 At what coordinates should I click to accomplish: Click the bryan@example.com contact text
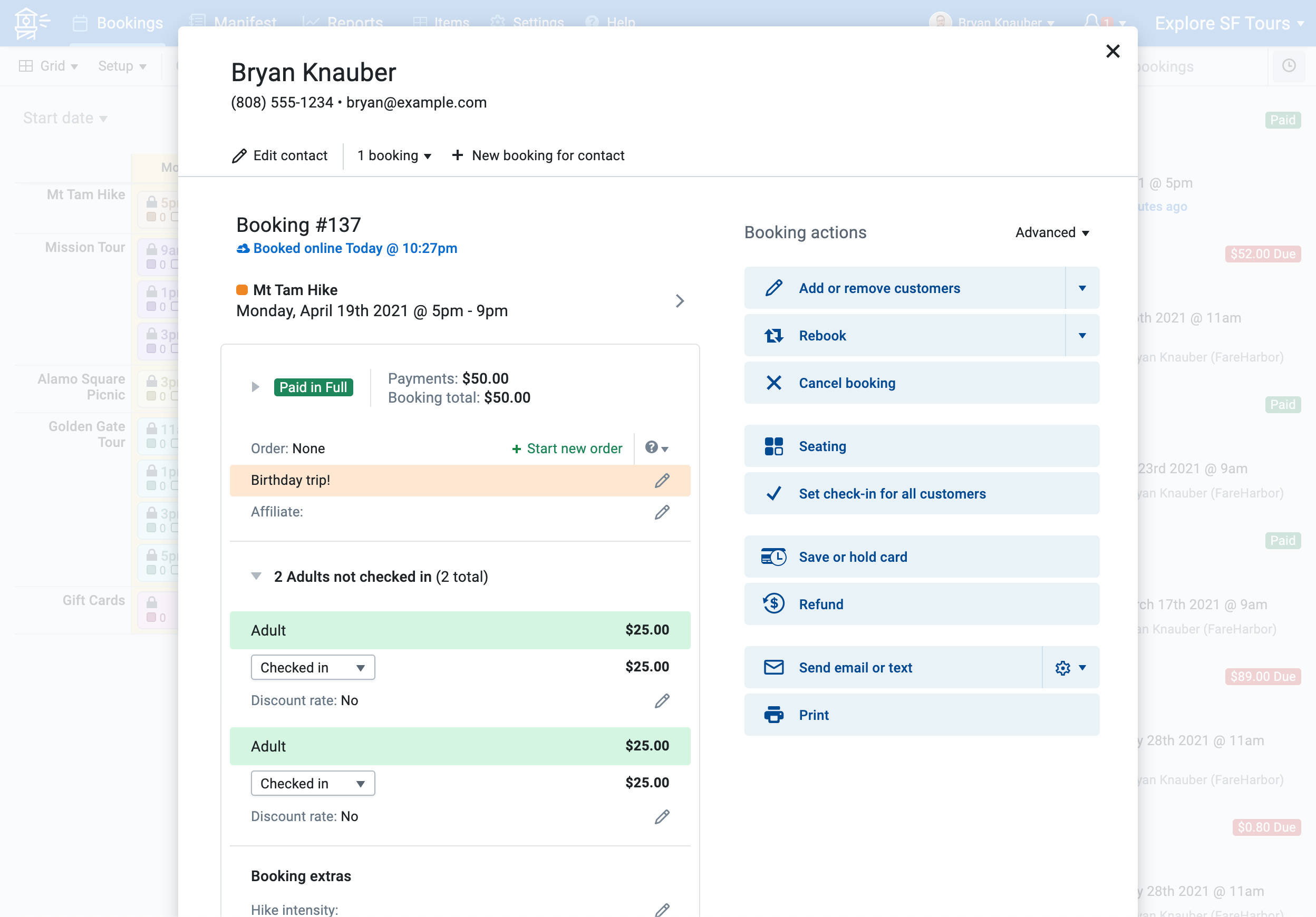(416, 103)
